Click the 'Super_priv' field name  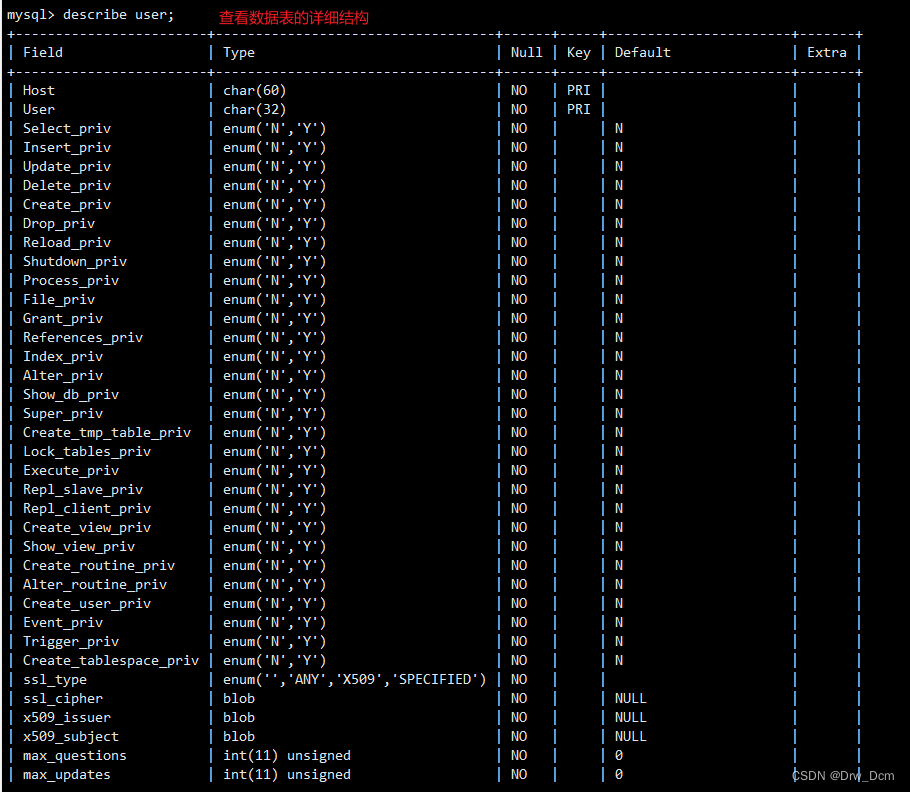click(x=63, y=414)
